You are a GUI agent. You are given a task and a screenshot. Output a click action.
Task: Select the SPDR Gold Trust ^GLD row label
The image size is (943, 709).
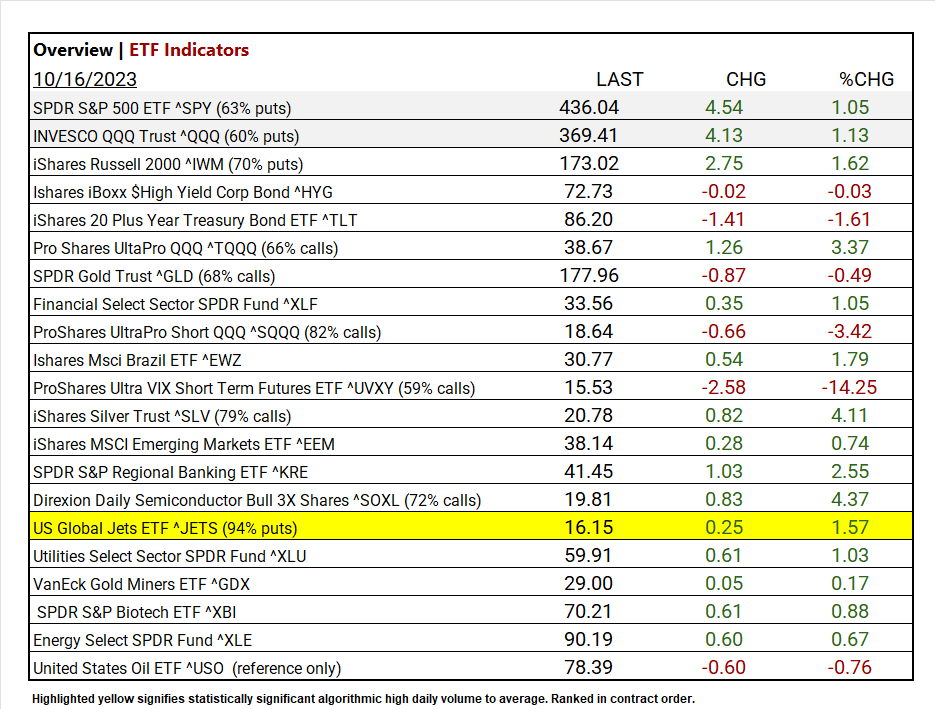[154, 275]
